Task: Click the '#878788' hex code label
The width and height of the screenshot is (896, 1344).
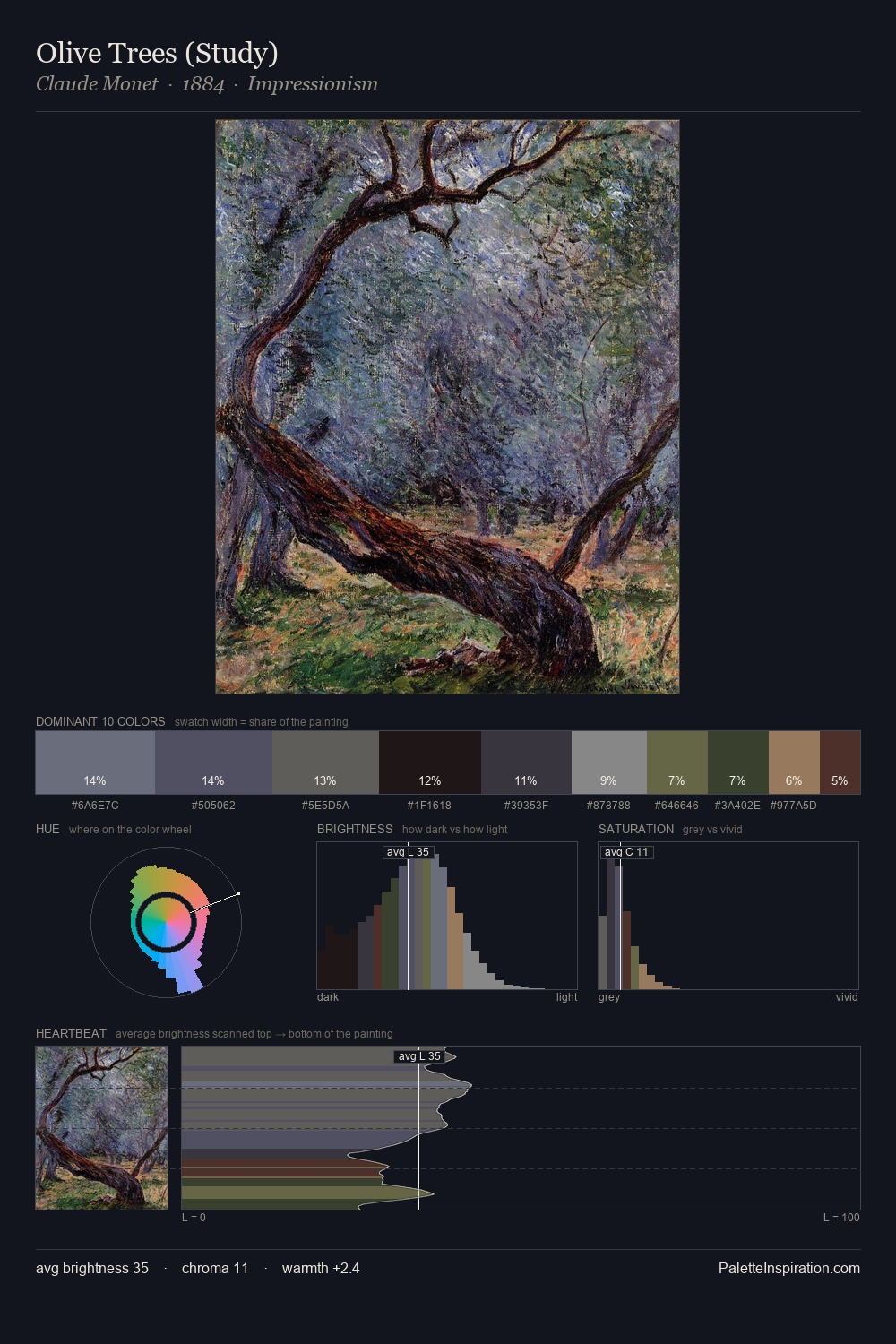Action: point(609,806)
